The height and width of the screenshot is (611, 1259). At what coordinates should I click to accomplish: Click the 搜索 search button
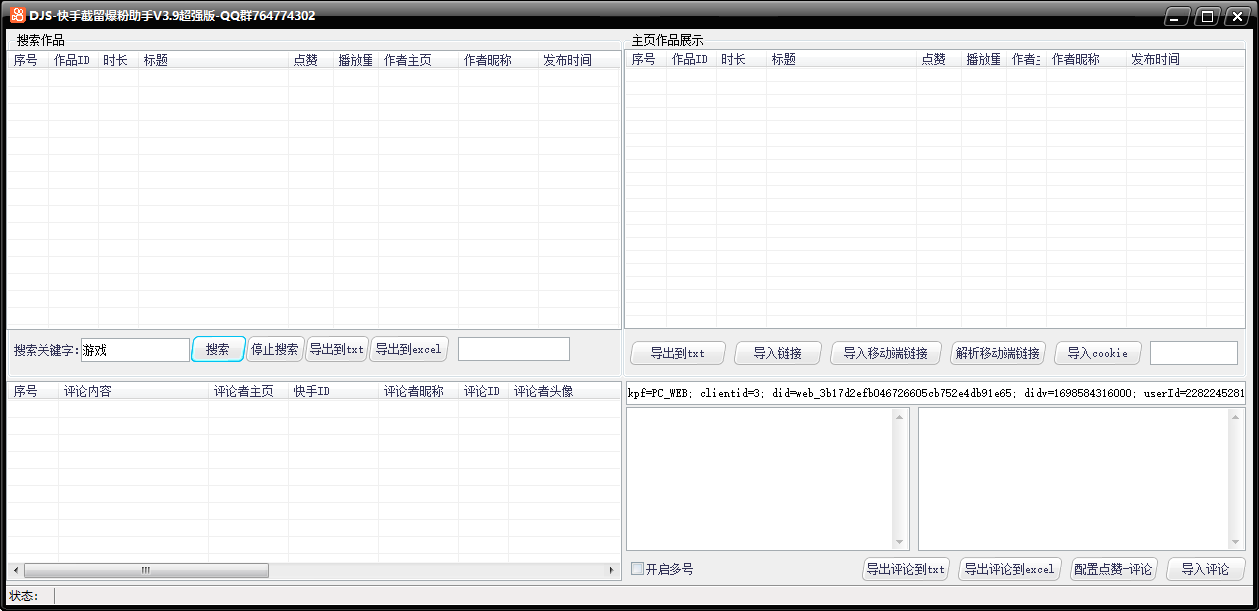coord(218,350)
